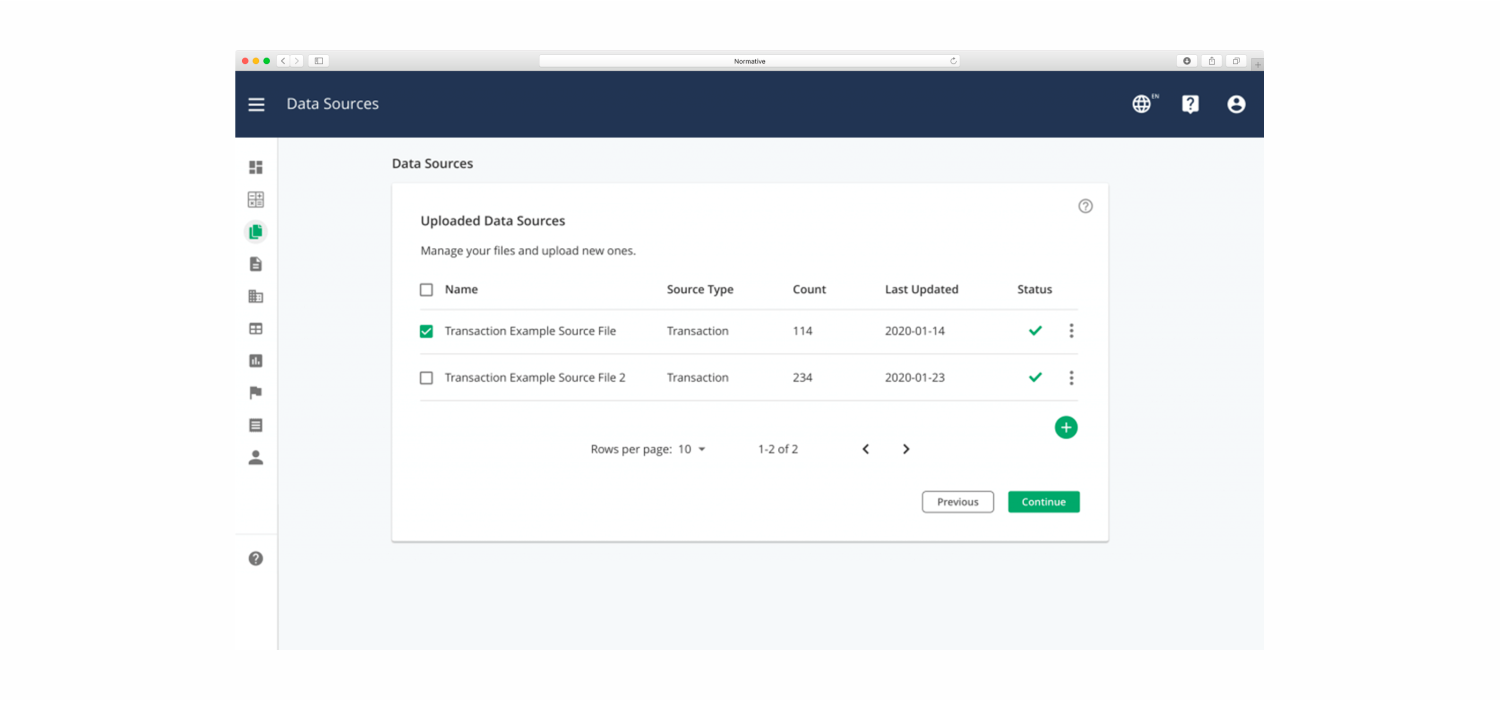Open the hamburger navigation menu
The height and width of the screenshot is (701, 1500).
point(257,104)
